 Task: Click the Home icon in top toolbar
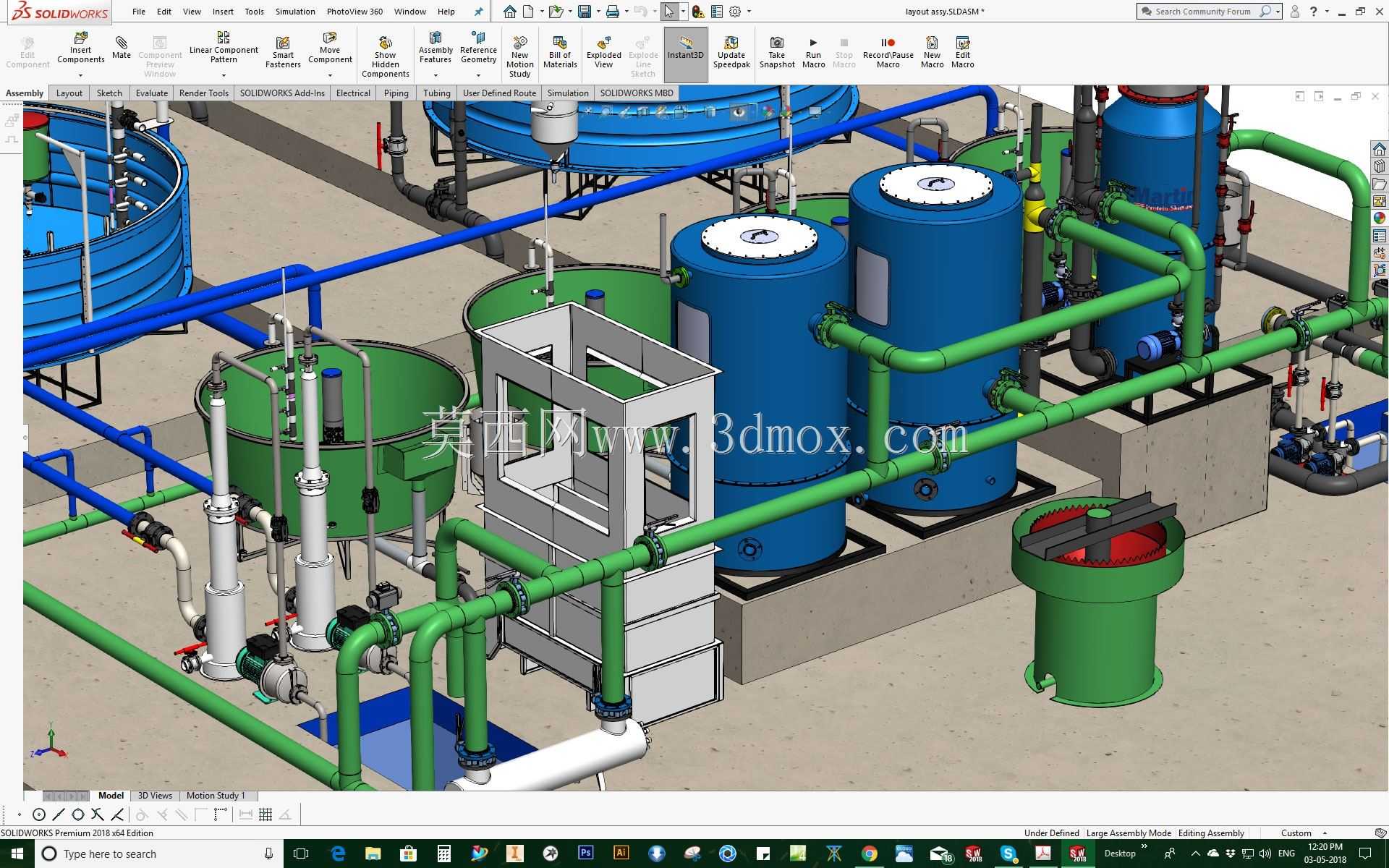click(x=510, y=12)
